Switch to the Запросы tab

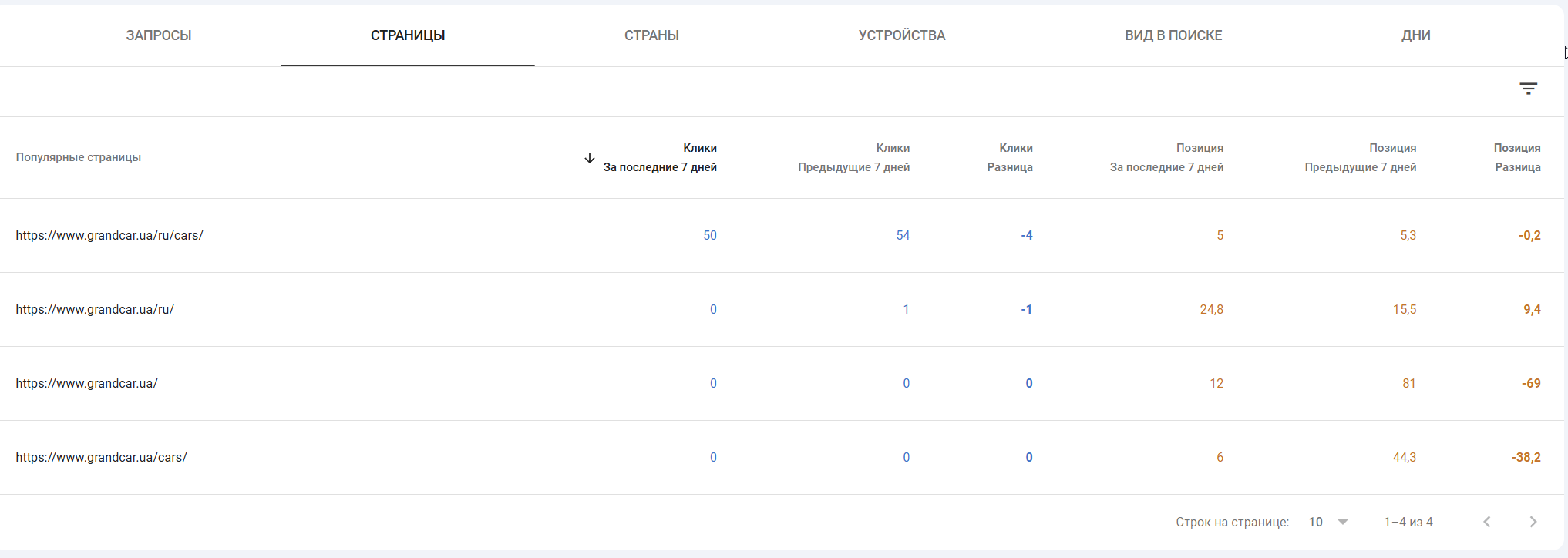click(159, 35)
